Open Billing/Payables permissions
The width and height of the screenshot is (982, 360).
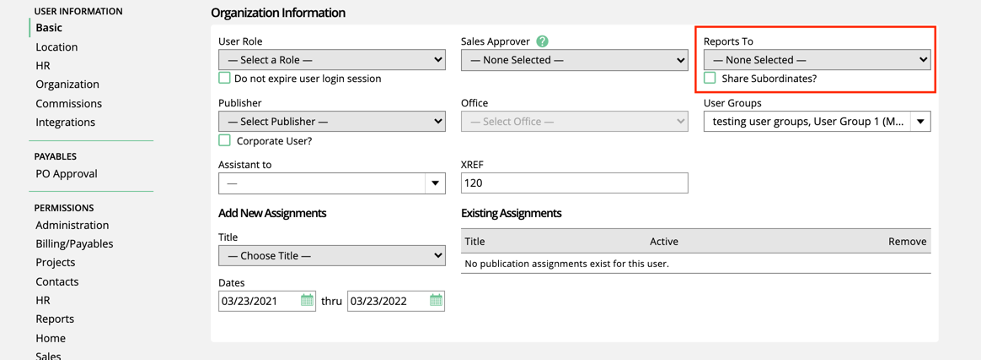(x=74, y=244)
